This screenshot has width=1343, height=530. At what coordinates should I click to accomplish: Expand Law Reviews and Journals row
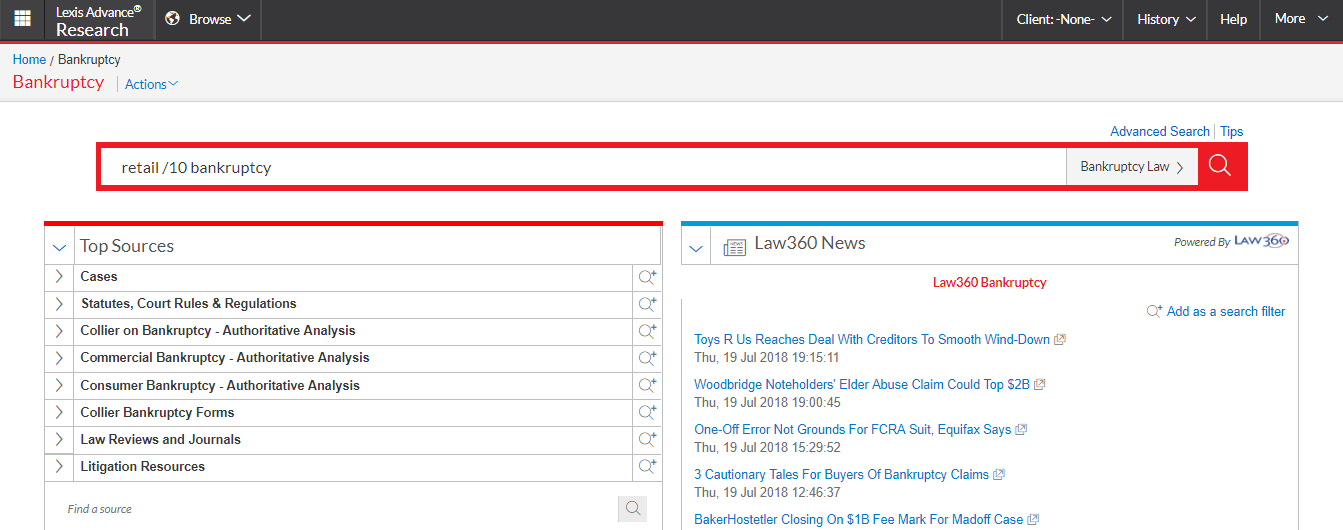[59, 439]
